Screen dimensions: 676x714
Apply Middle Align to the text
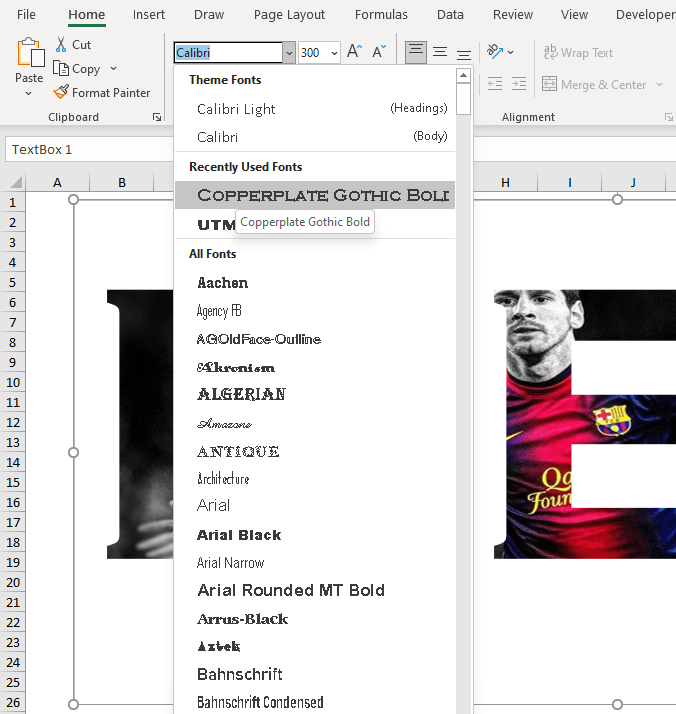click(440, 52)
